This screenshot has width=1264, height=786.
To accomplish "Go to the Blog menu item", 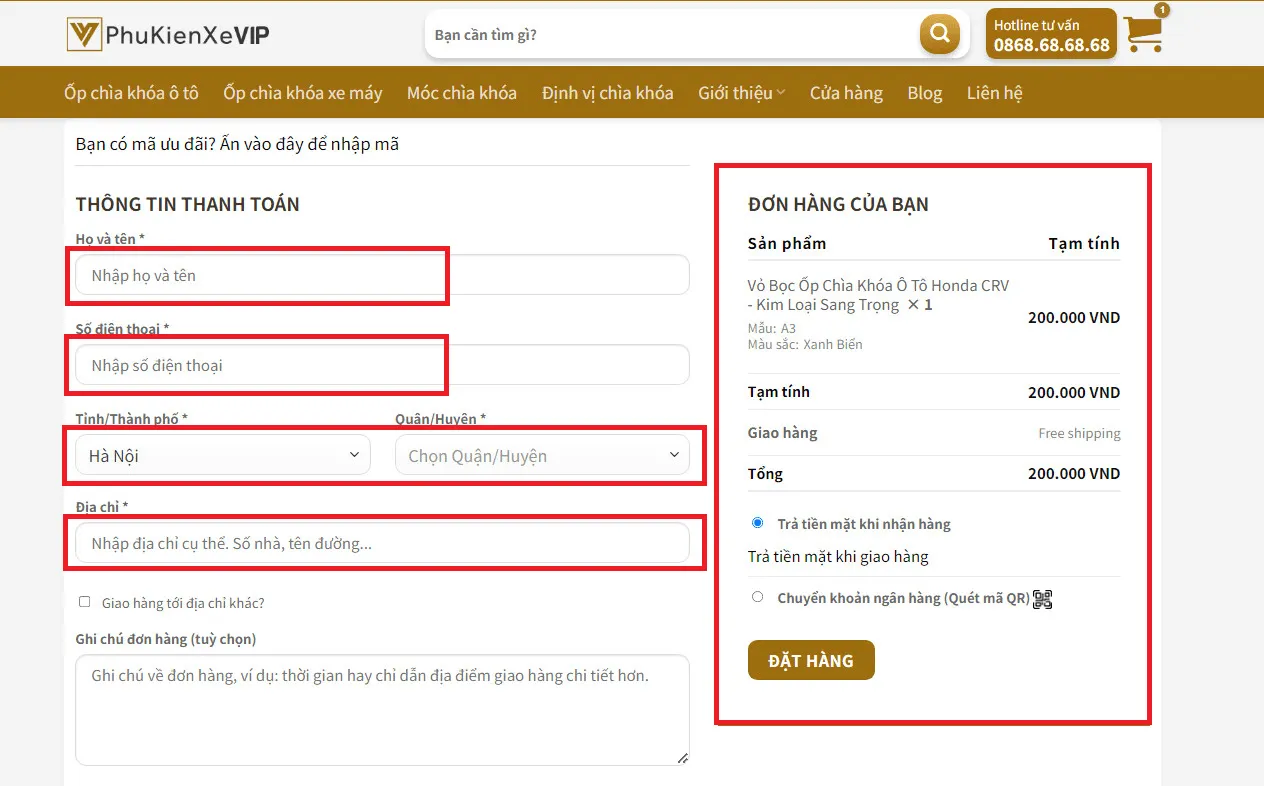I will click(x=924, y=93).
